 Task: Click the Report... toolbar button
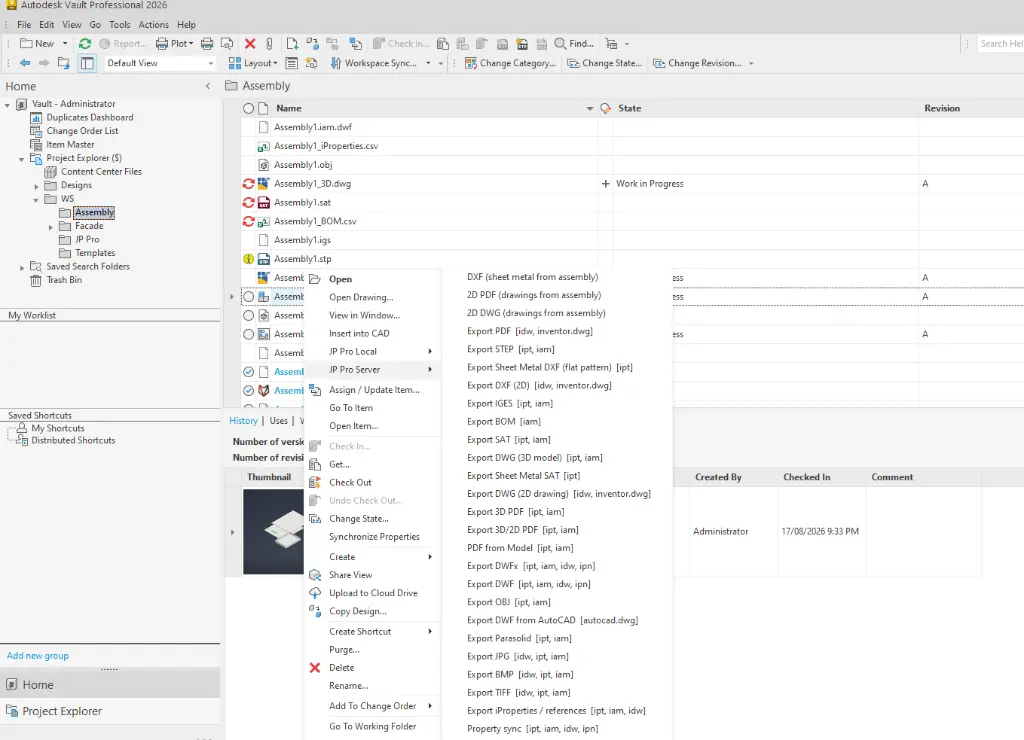123,44
